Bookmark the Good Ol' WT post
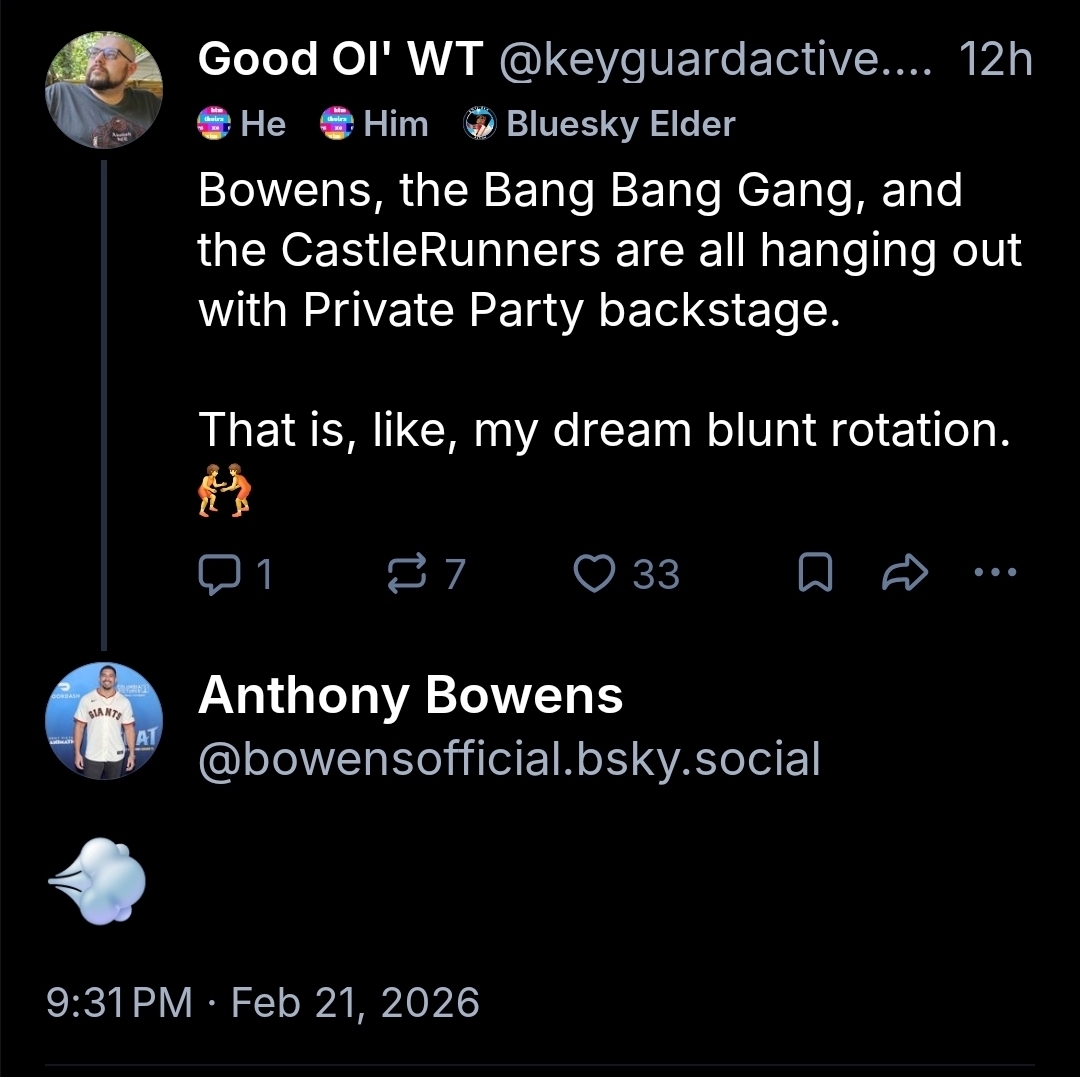 click(x=814, y=573)
